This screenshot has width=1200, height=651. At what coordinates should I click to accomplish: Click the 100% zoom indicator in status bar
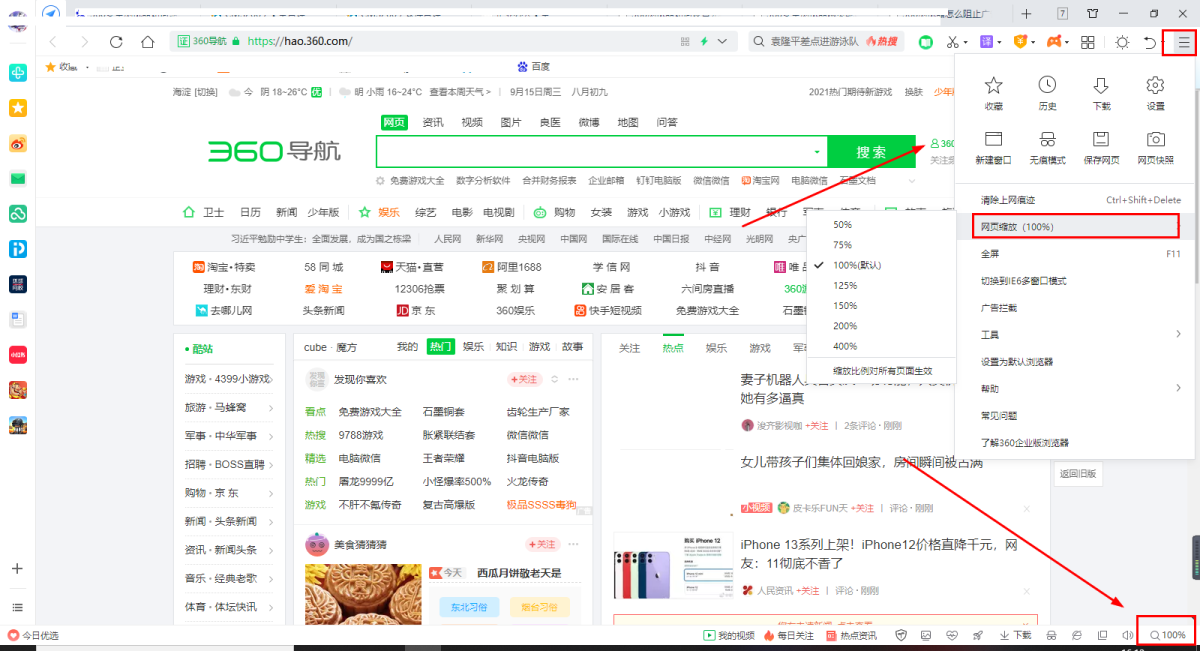[1167, 635]
